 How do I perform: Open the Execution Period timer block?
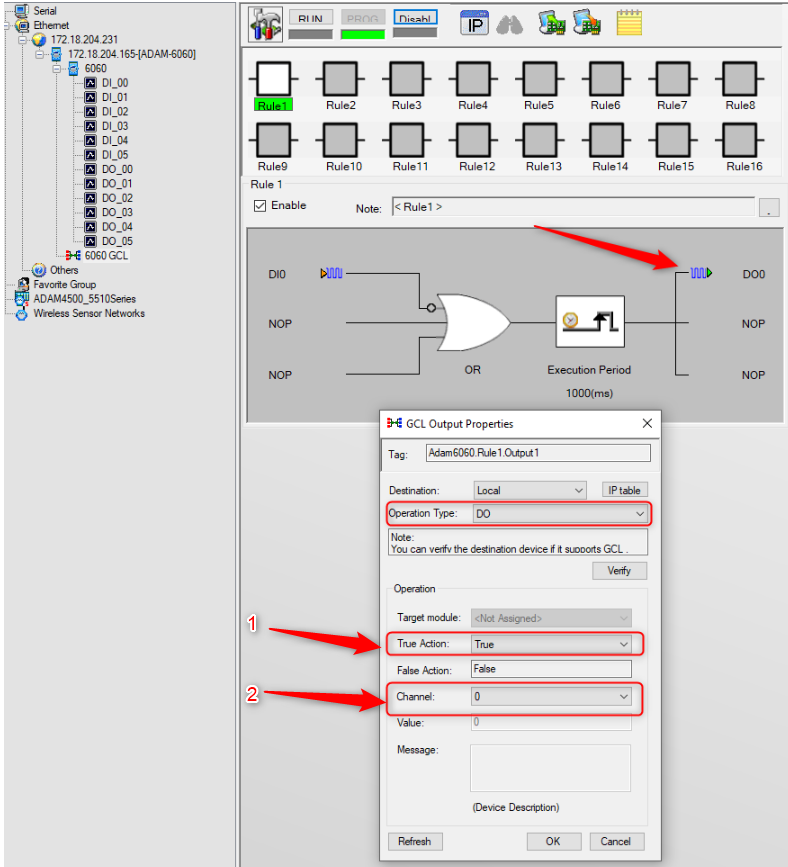(x=590, y=321)
